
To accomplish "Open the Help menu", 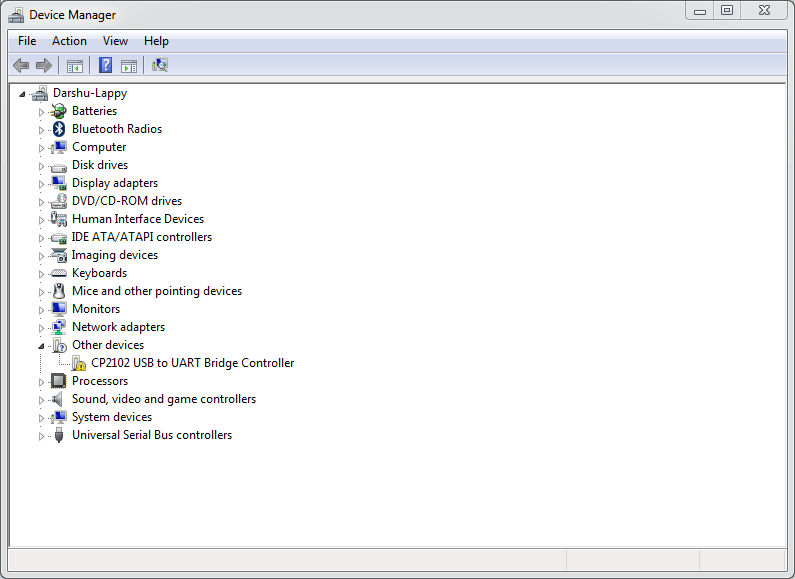I will click(x=156, y=41).
